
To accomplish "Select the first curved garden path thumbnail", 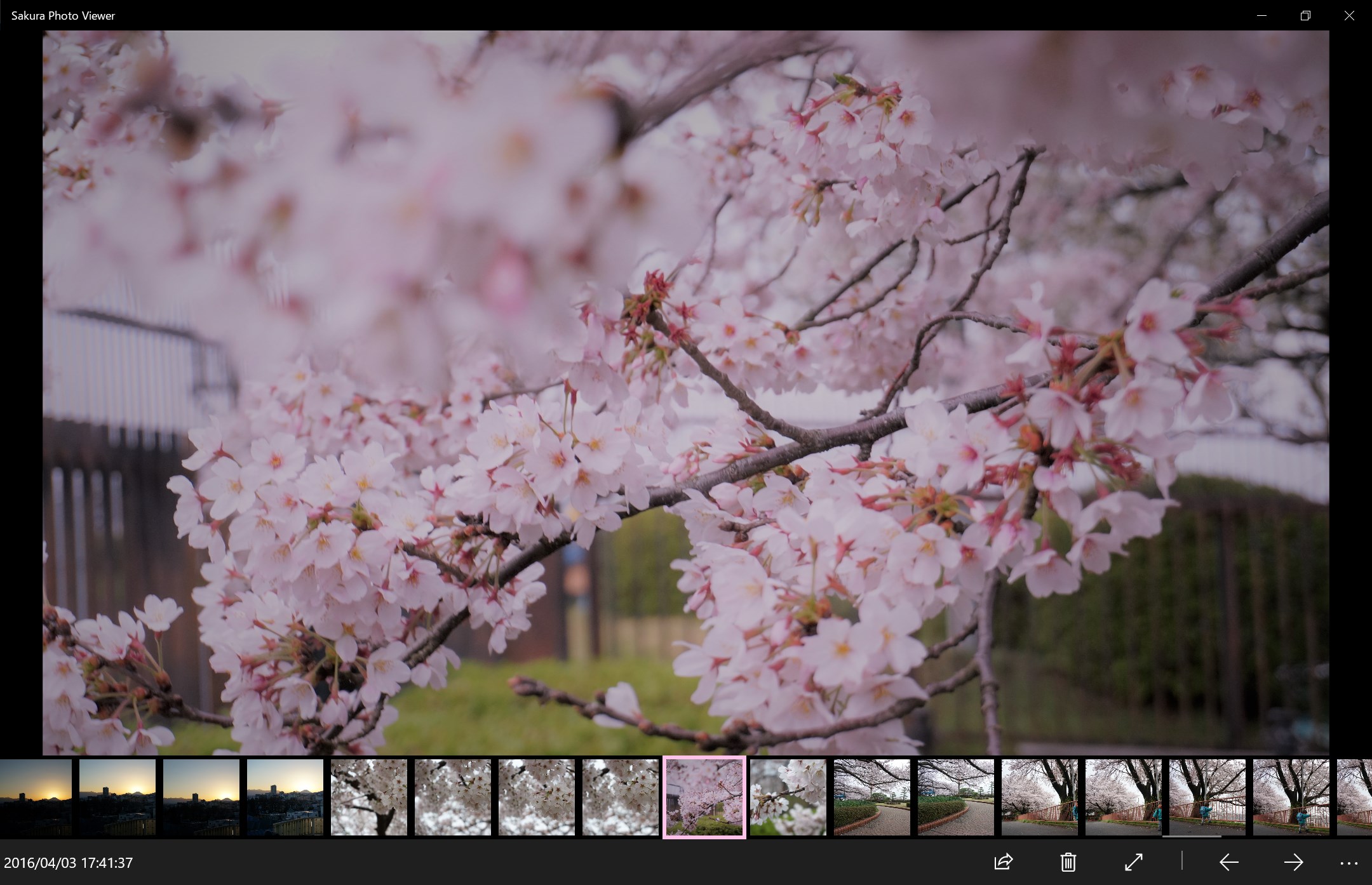I will [871, 797].
